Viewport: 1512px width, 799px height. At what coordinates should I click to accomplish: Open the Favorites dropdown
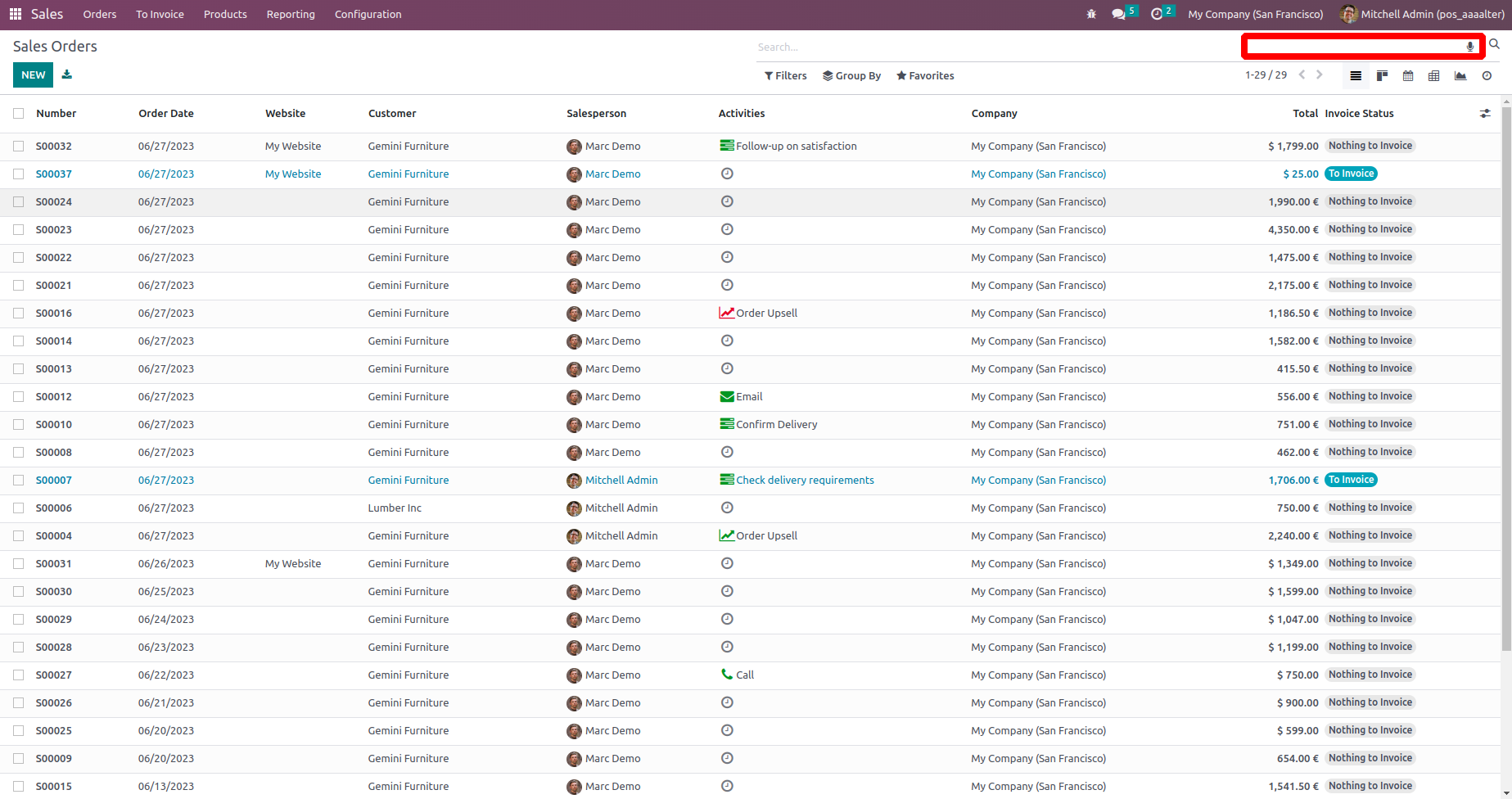point(925,75)
